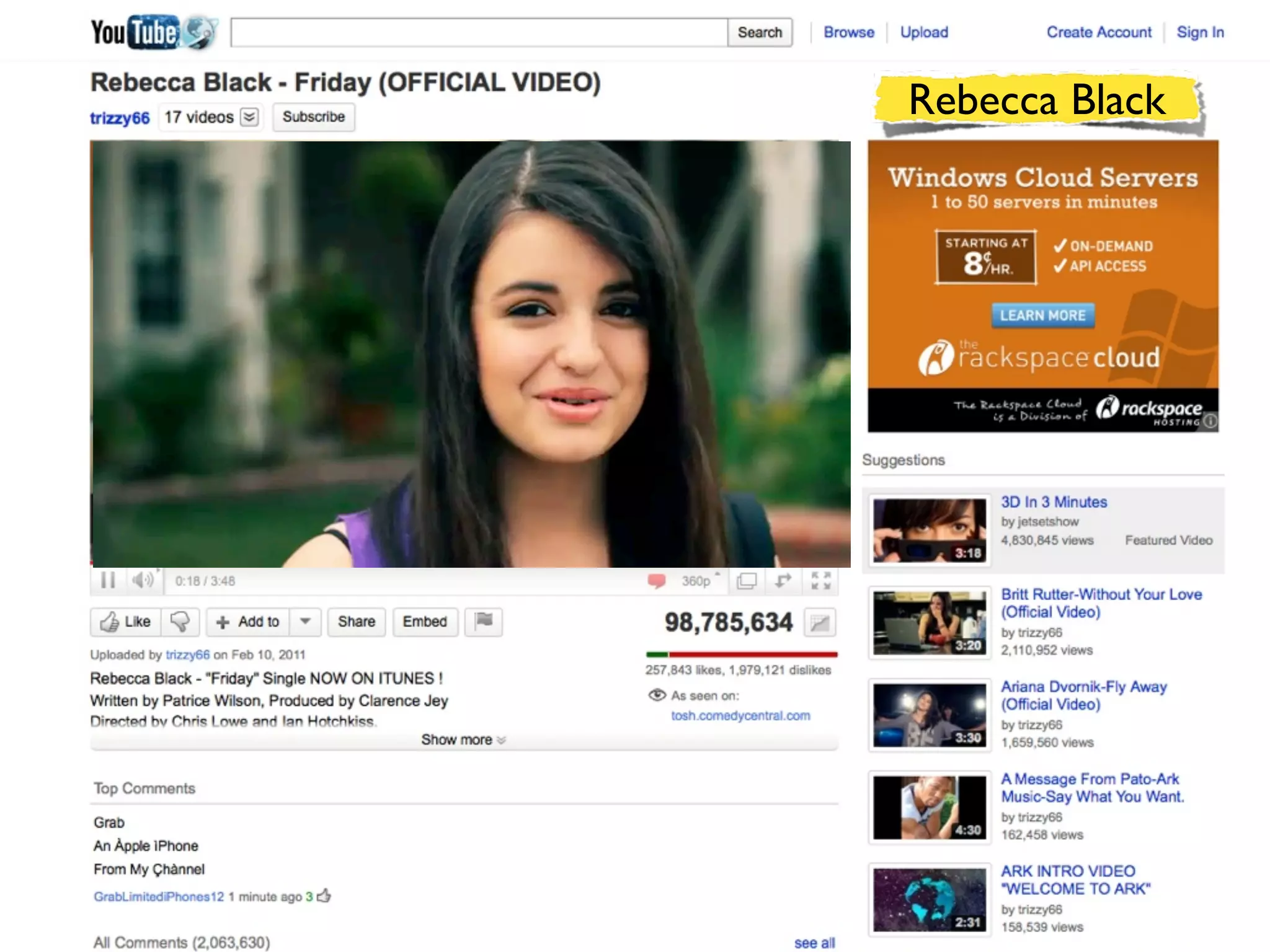Viewport: 1270px width, 952px height.
Task: Subscribe to trizzy66 channel
Action: [x=314, y=117]
